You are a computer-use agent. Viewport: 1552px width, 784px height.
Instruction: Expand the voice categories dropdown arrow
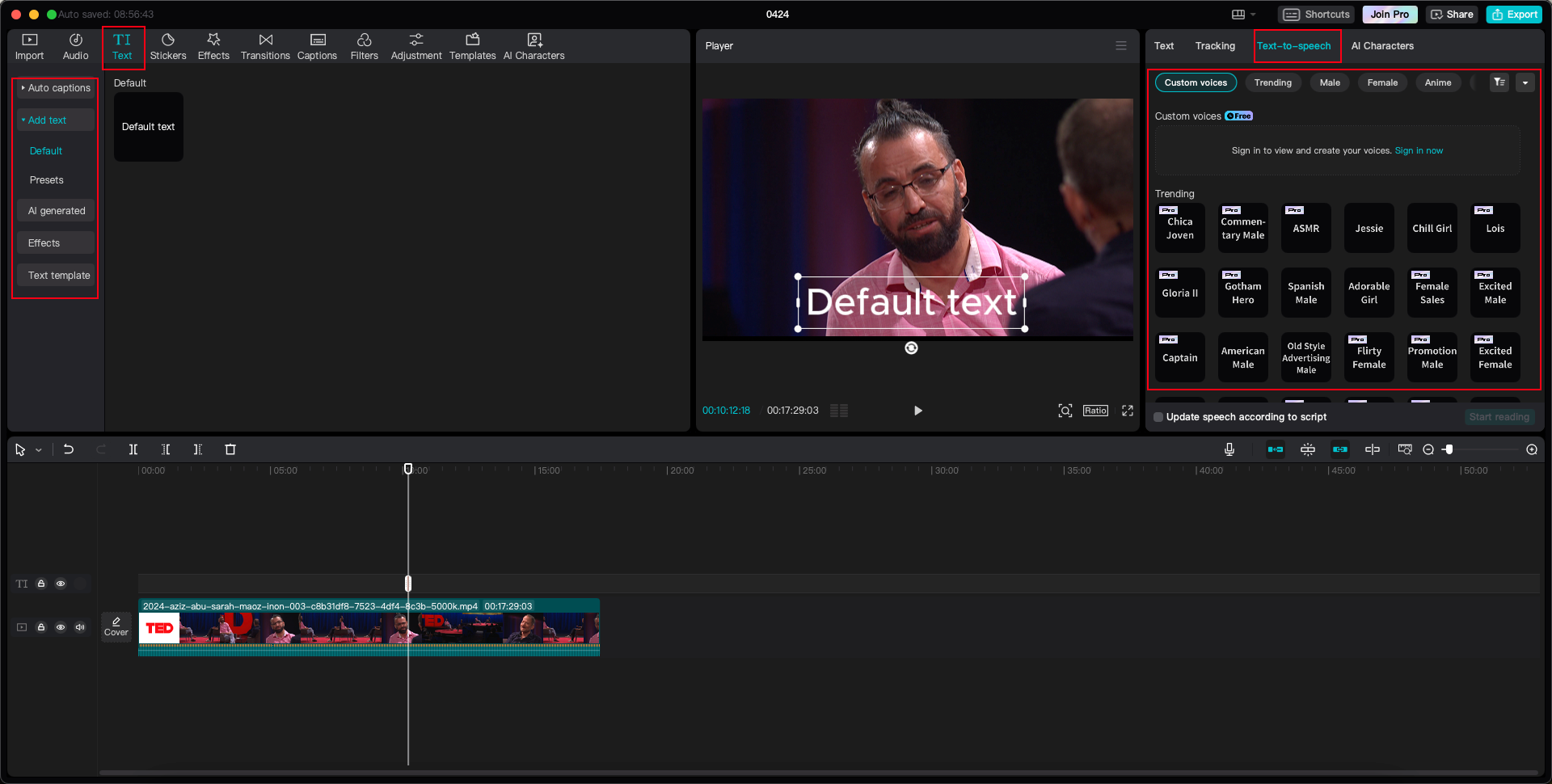pyautogui.click(x=1525, y=82)
